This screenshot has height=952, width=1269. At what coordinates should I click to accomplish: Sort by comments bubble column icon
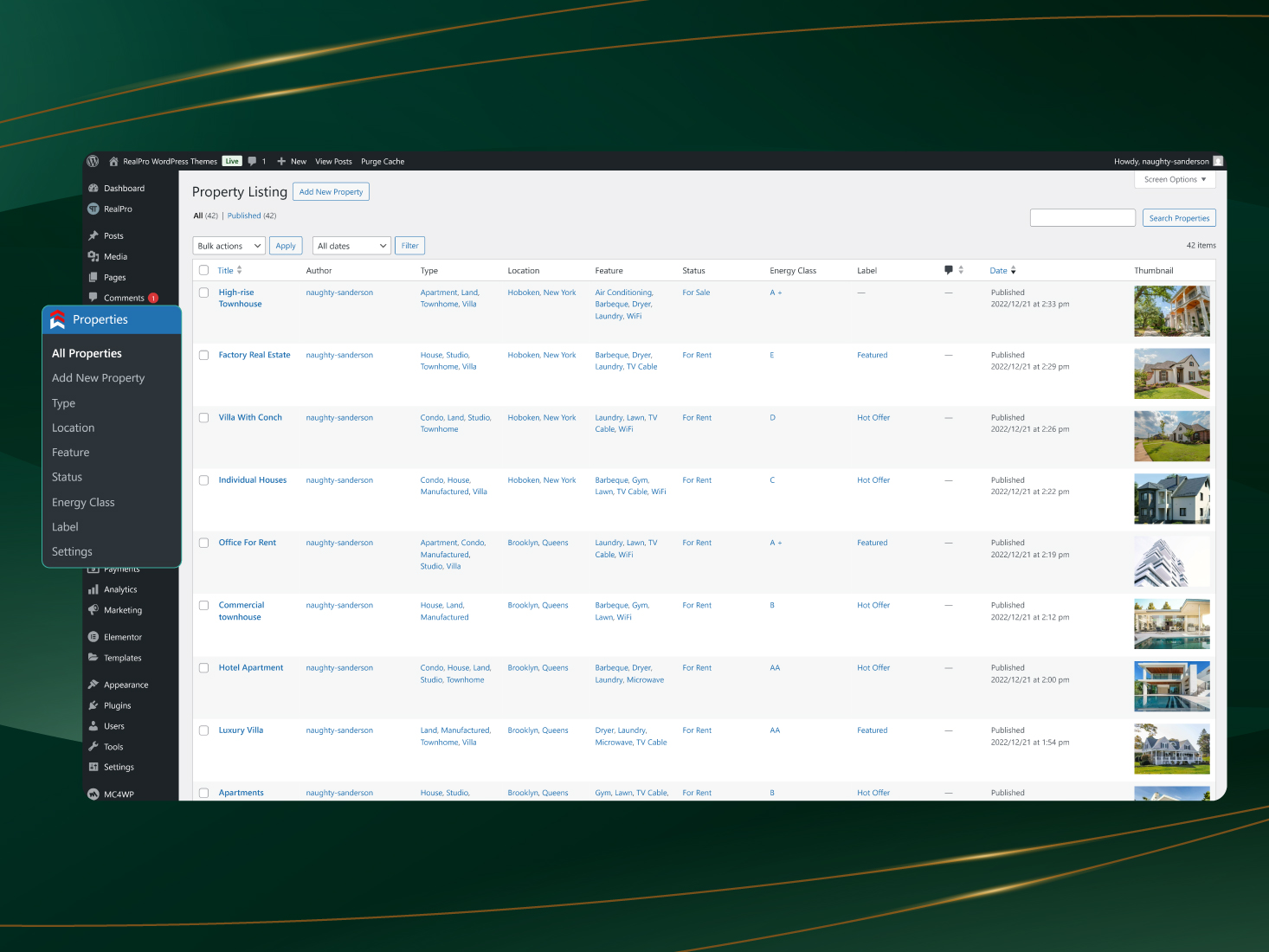pyautogui.click(x=949, y=270)
